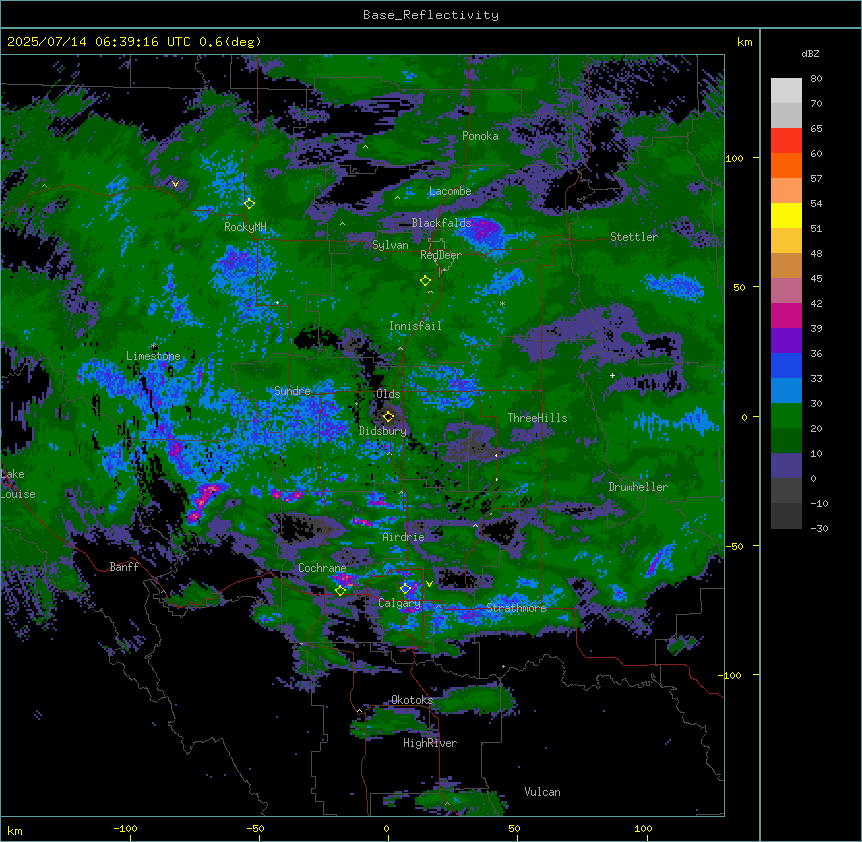Image resolution: width=862 pixels, height=842 pixels.
Task: Click the yellow diamond marker above Calgary label
Action: 405,588
